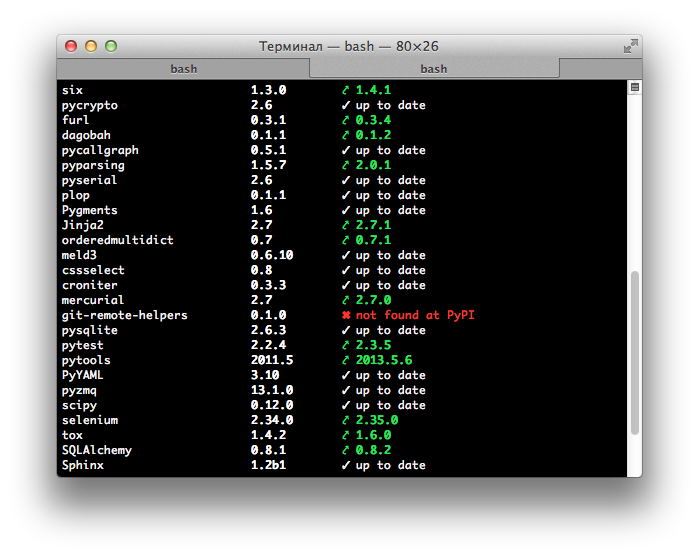The height and width of the screenshot is (556, 699).
Task: Click the 'pycallgraph' package name
Action: [100, 151]
